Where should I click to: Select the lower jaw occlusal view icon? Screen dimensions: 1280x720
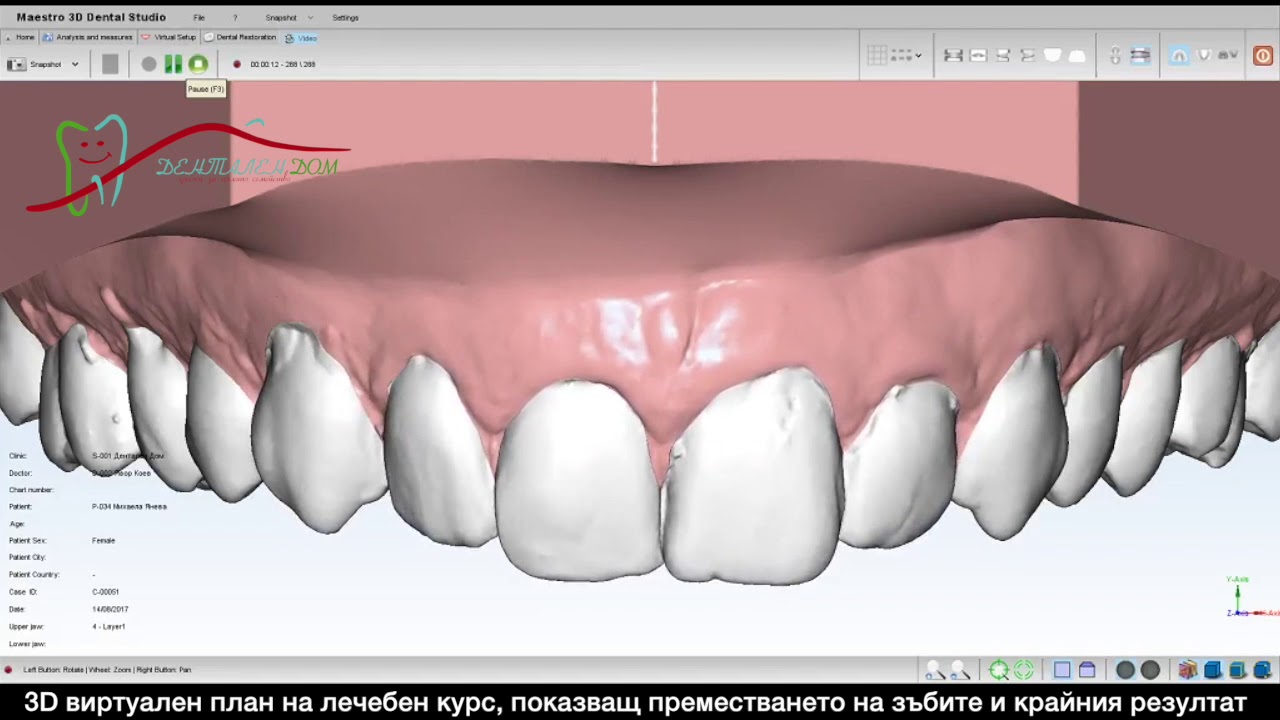(x=1077, y=56)
